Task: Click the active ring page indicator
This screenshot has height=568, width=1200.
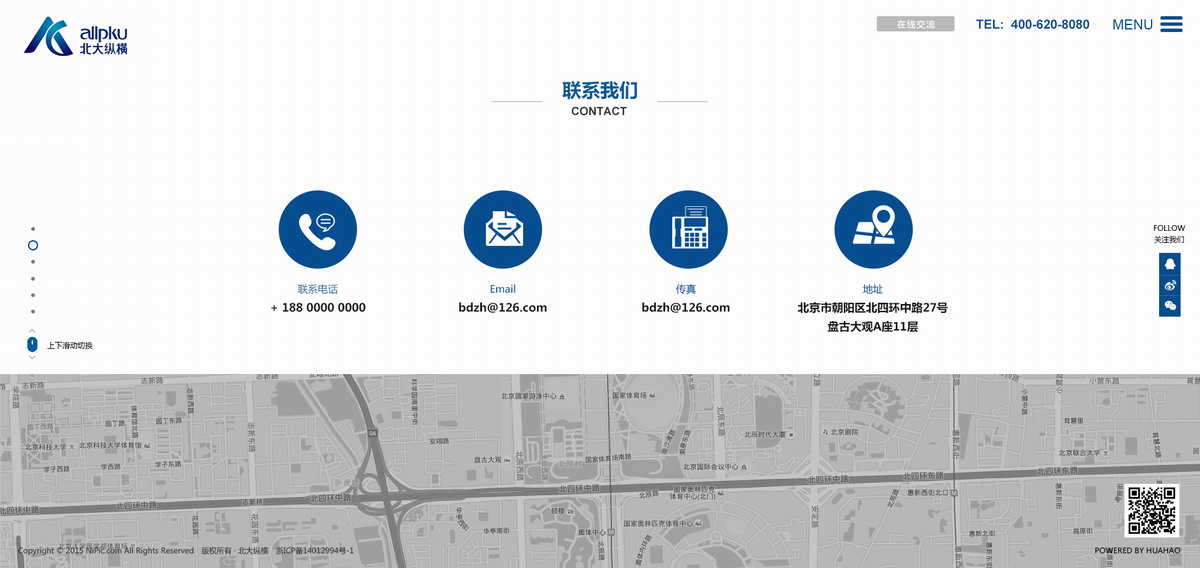Action: [x=33, y=245]
